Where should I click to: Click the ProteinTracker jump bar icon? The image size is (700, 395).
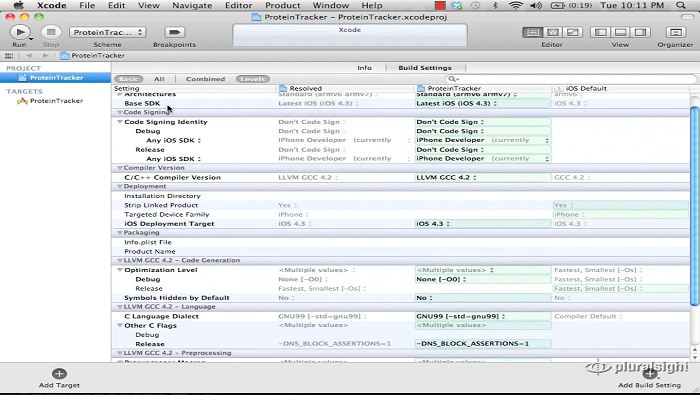click(65, 56)
